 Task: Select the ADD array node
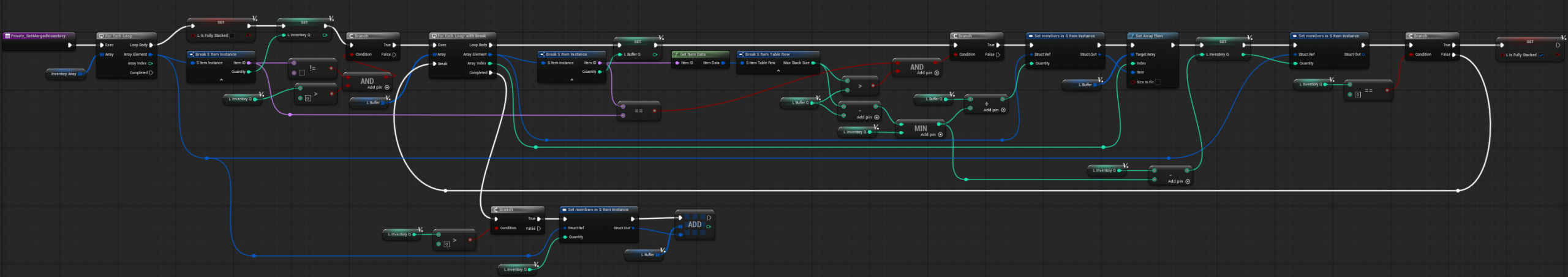[x=695, y=225]
